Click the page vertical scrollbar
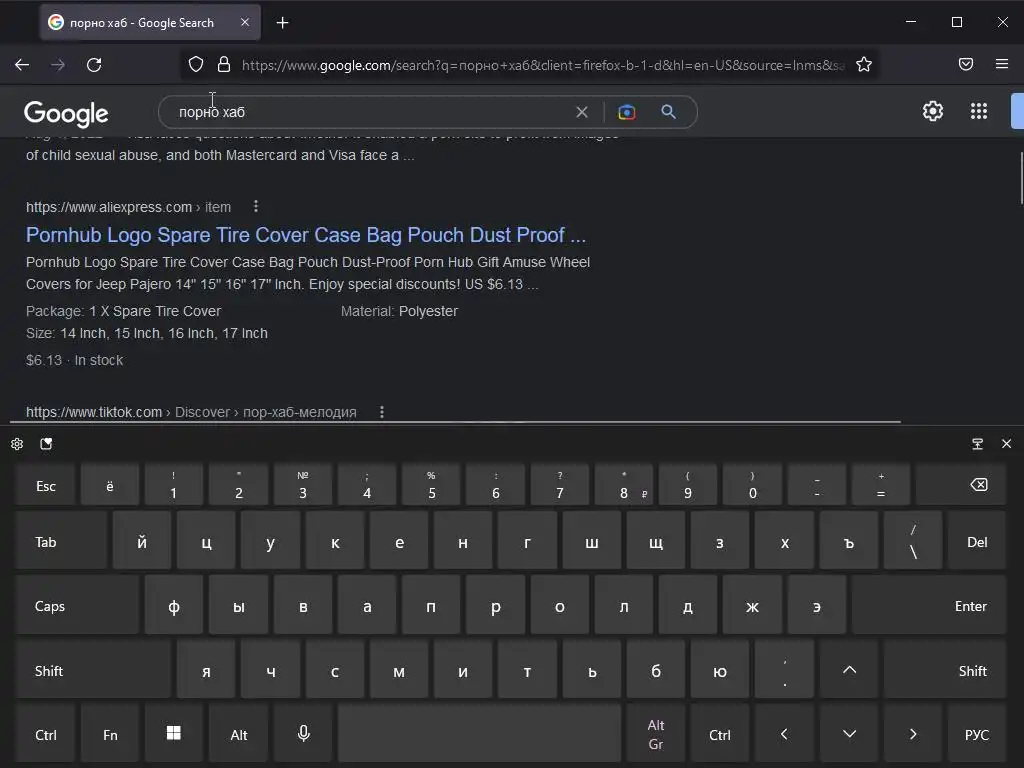Screen dimensions: 1024x768 1021,178
